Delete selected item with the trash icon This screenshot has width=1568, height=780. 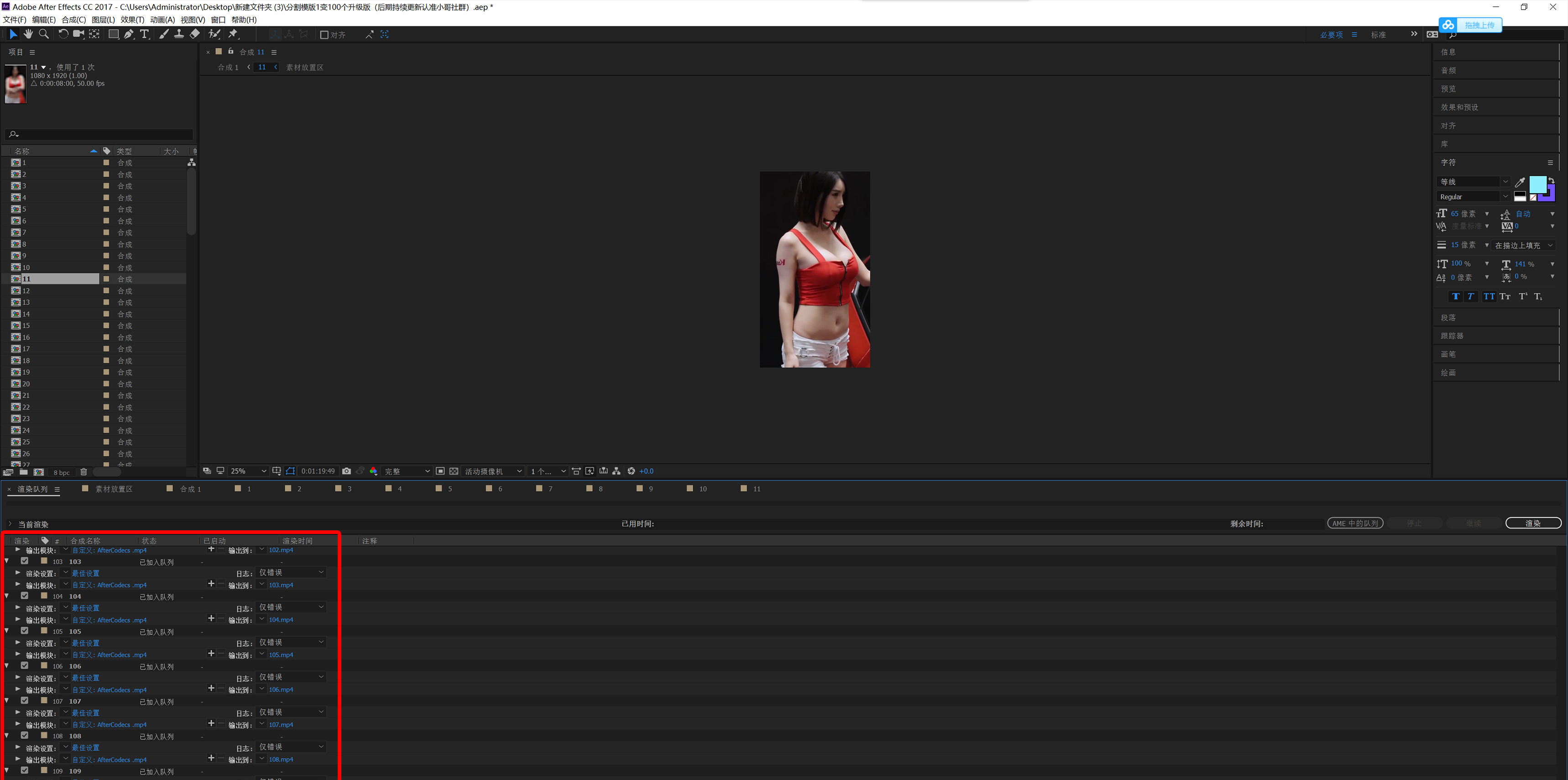84,472
